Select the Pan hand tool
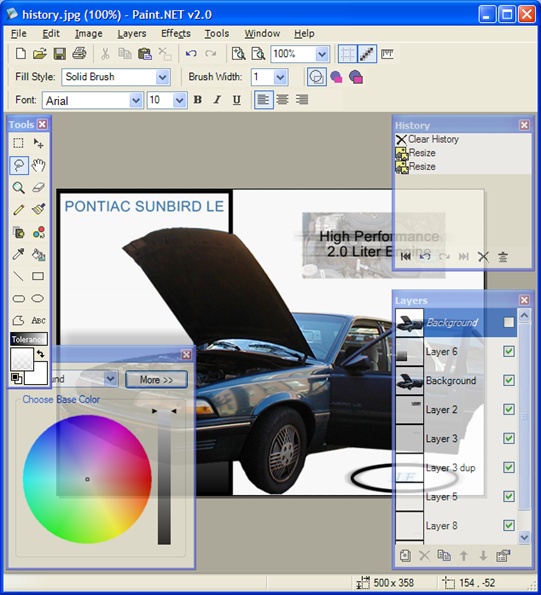This screenshot has width=541, height=595. (38, 165)
